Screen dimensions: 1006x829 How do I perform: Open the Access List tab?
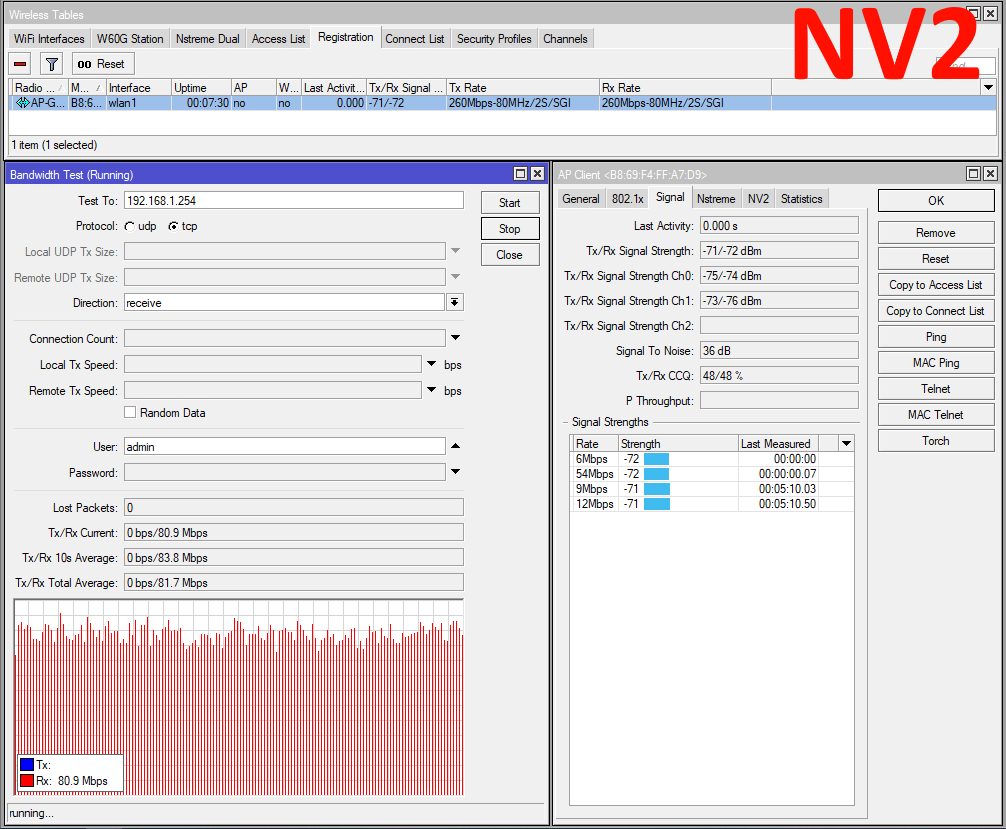tap(278, 38)
